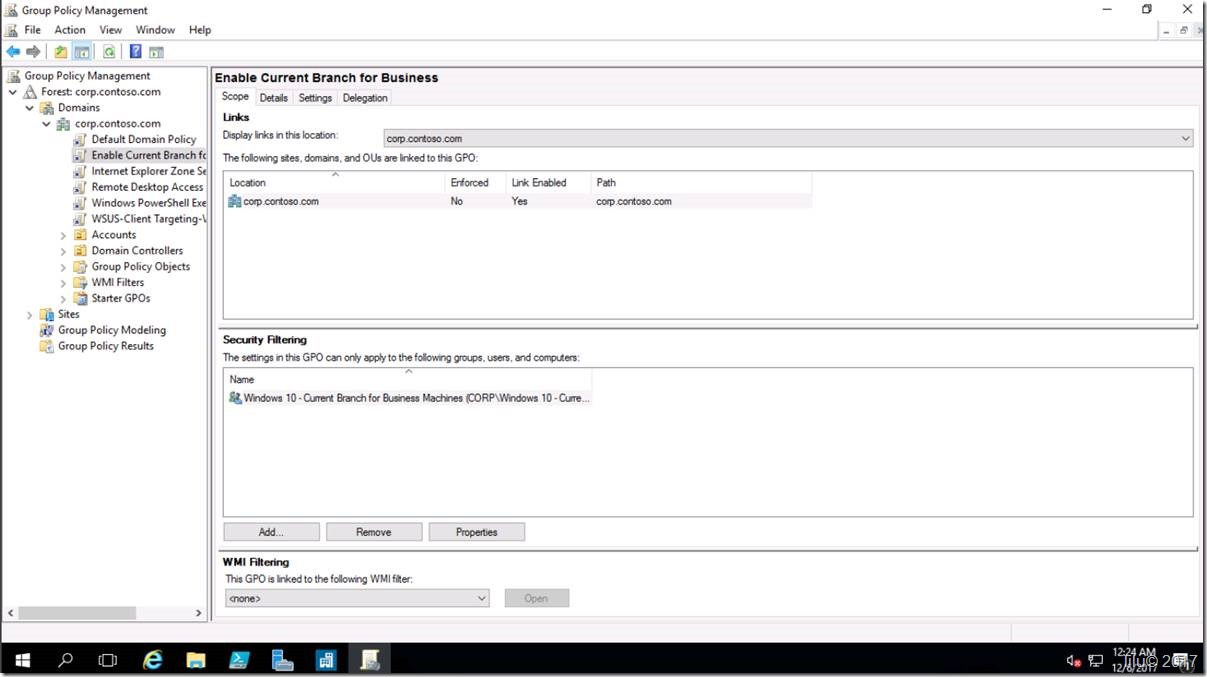Switch to the Delegation tab
Viewport: 1207px width, 677px height.
[x=365, y=98]
